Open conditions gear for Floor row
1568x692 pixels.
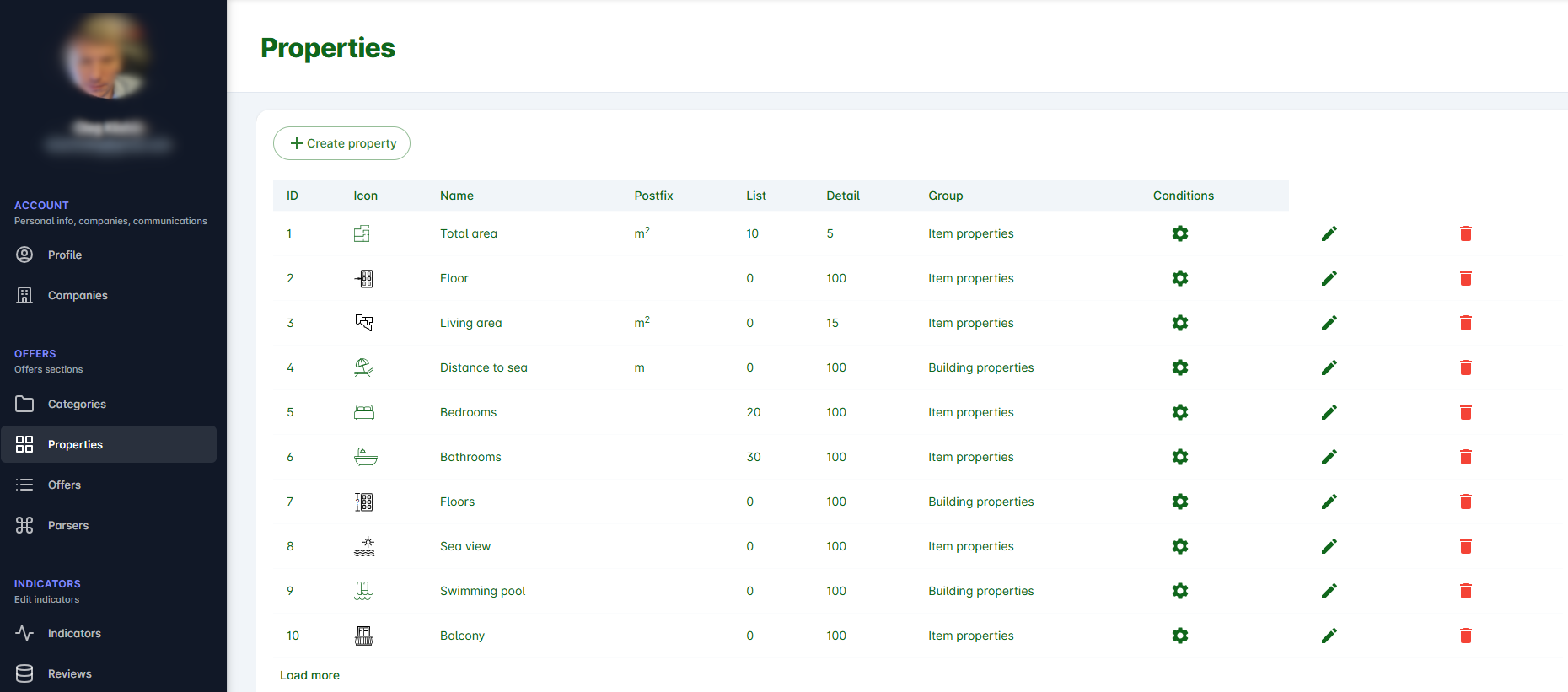pos(1180,278)
